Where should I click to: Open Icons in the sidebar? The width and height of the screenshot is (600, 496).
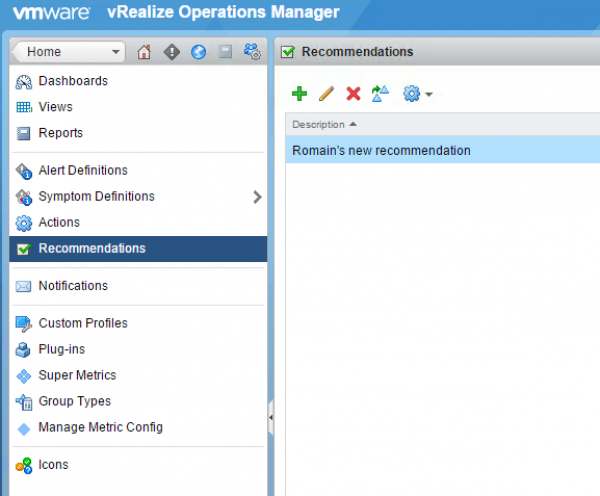pyautogui.click(x=53, y=465)
